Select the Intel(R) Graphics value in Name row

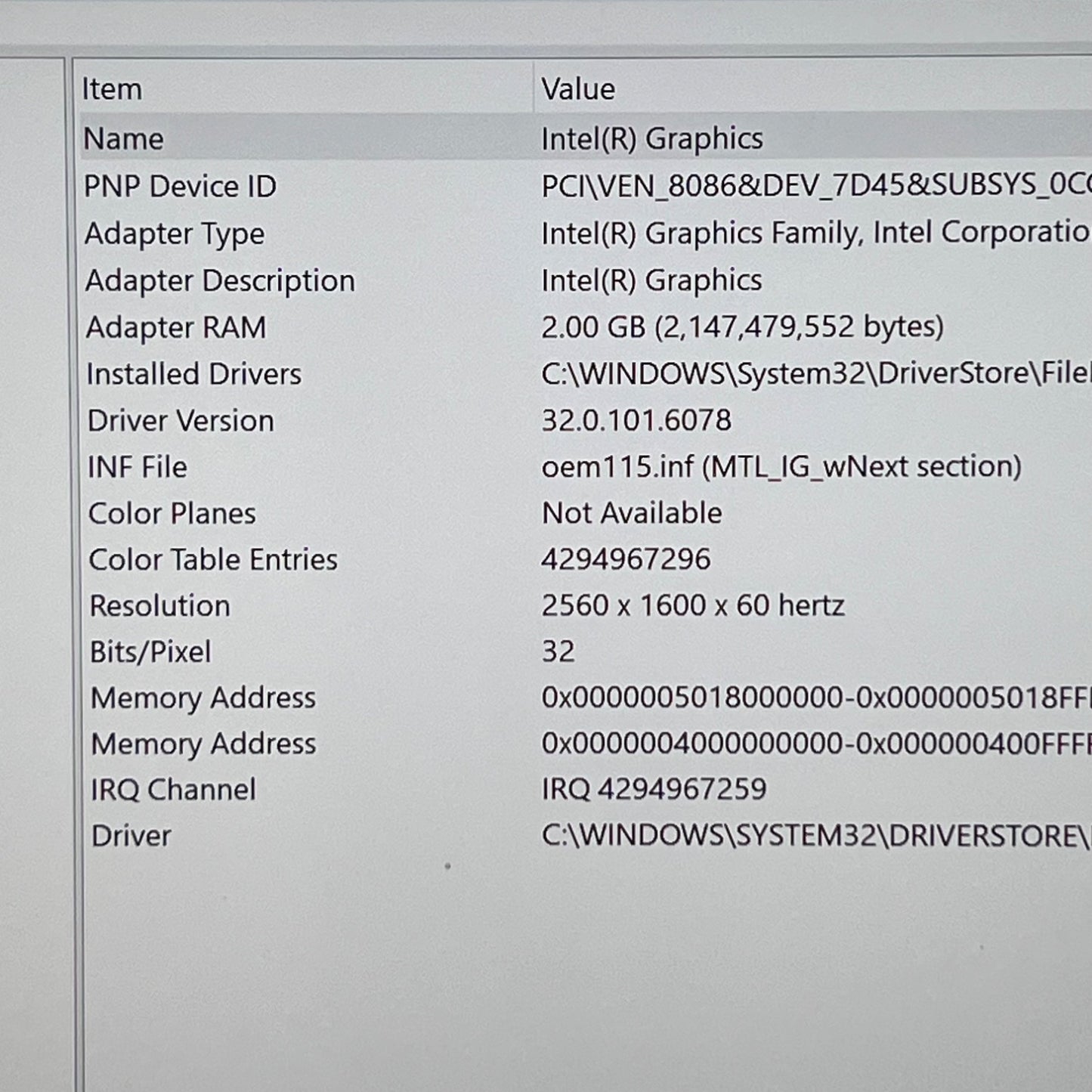652,138
